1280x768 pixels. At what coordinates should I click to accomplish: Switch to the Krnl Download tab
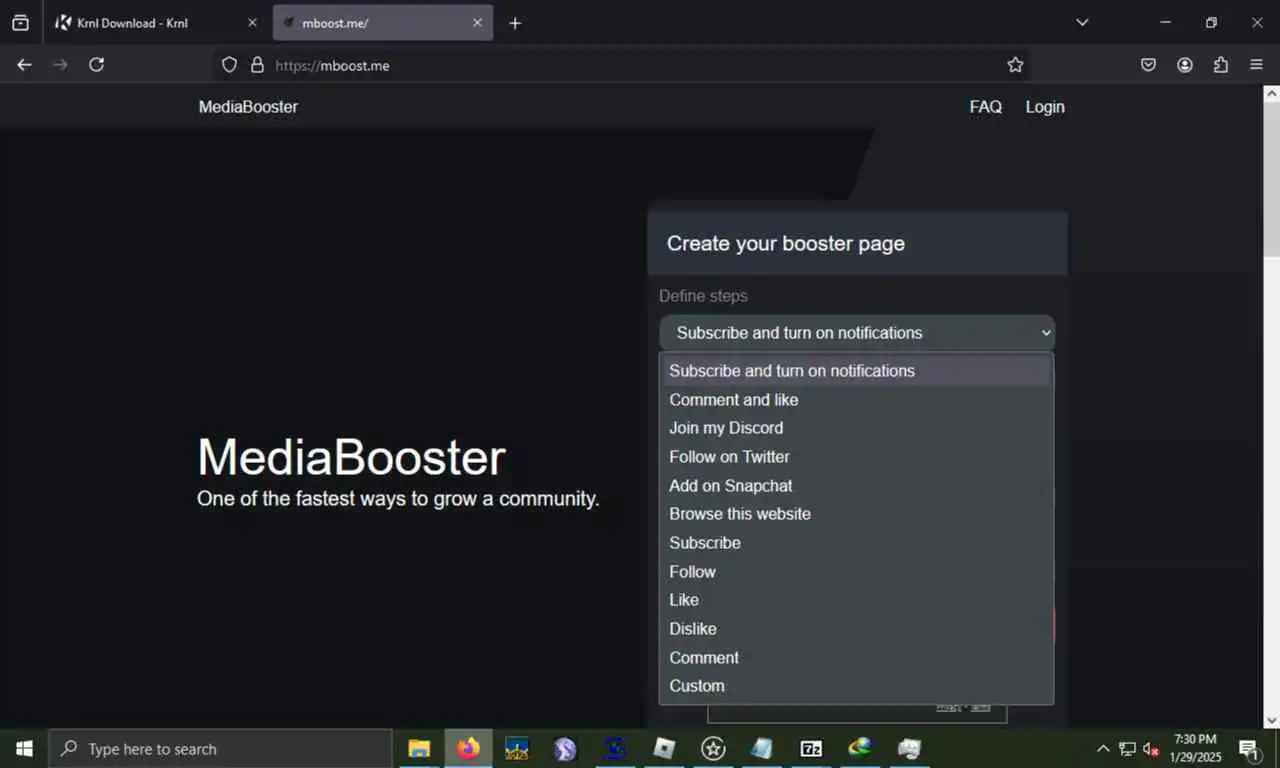157,22
